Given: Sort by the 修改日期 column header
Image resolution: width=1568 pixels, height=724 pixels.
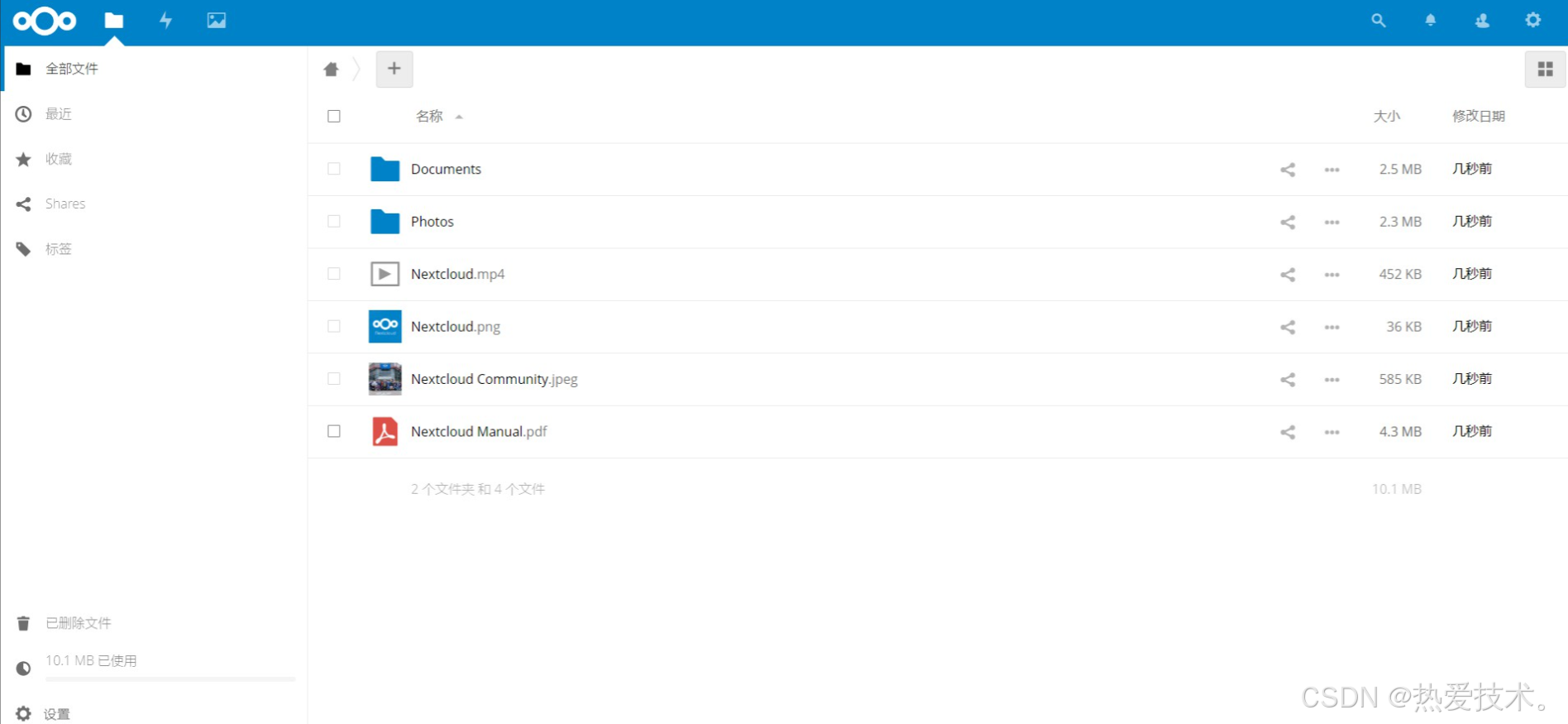Looking at the screenshot, I should tap(1479, 116).
